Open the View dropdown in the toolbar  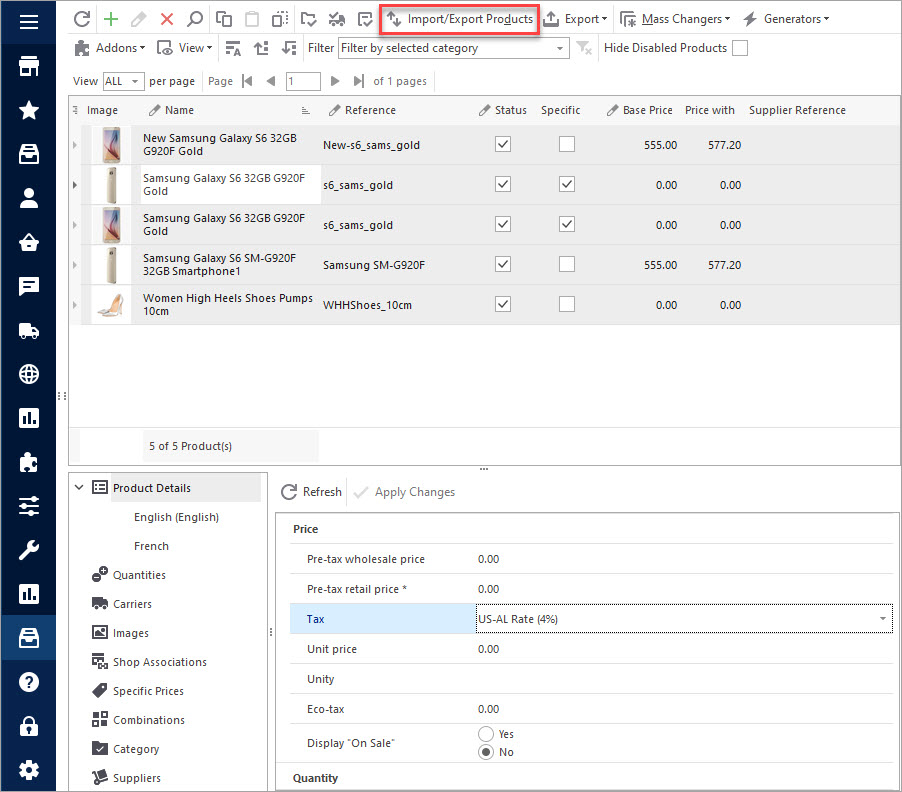tap(185, 48)
